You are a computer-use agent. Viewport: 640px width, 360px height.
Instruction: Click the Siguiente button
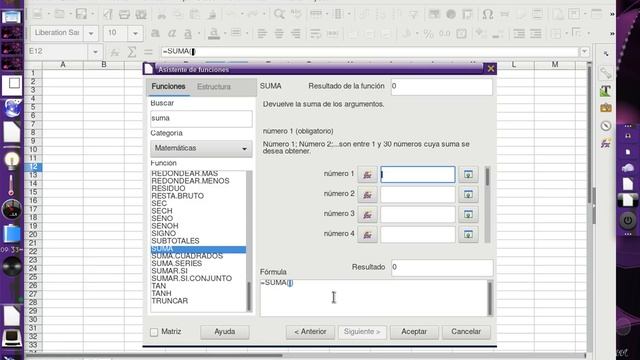[362, 332]
